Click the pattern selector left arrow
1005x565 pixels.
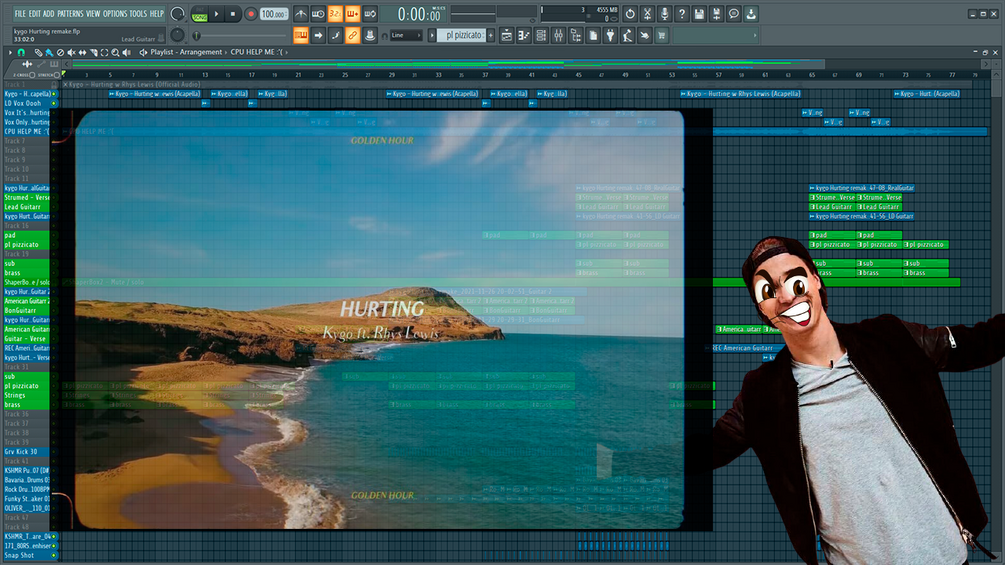pos(432,35)
